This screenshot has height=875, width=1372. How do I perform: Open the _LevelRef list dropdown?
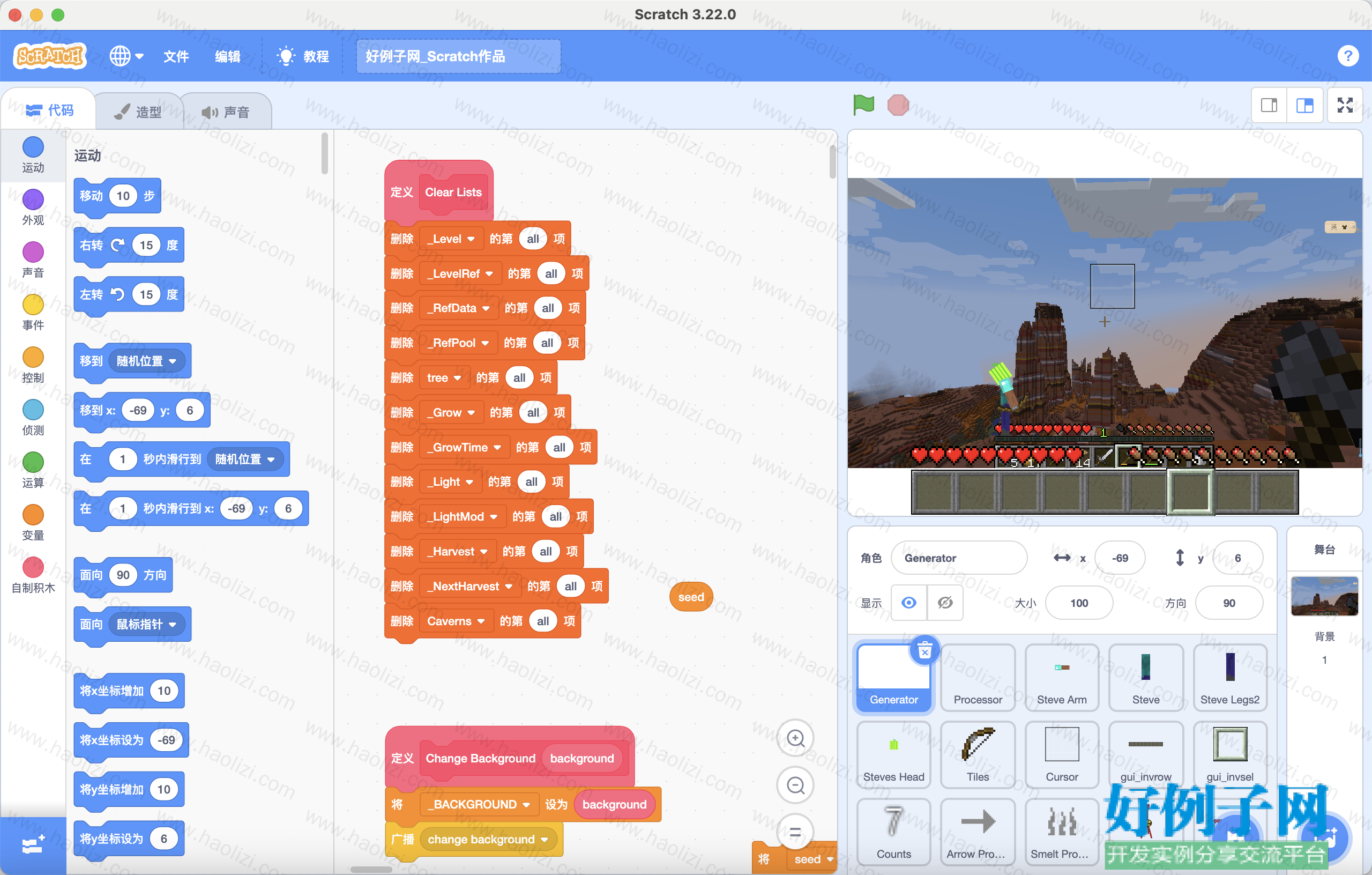point(460,273)
